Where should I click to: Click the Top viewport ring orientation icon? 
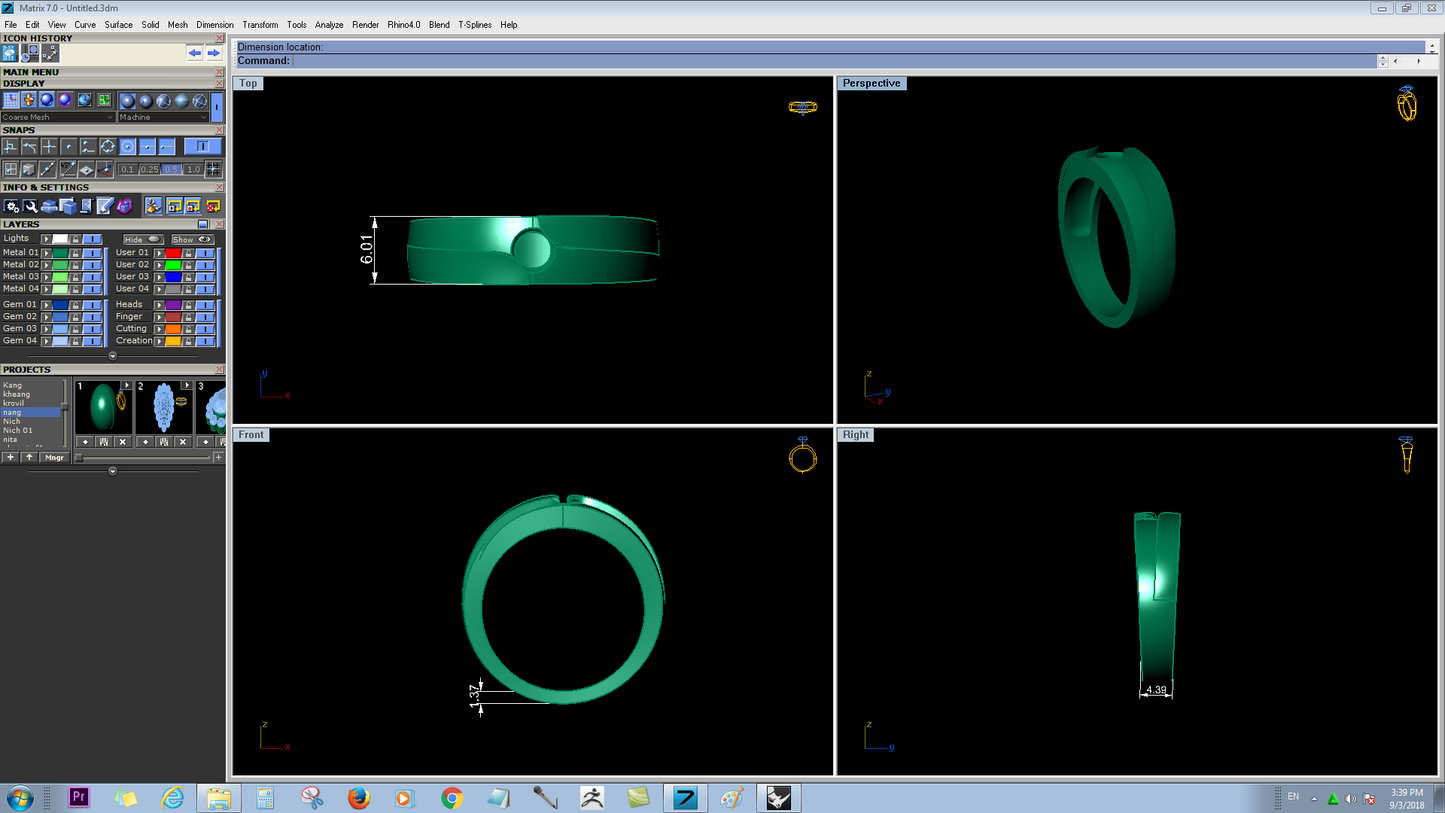click(x=803, y=107)
